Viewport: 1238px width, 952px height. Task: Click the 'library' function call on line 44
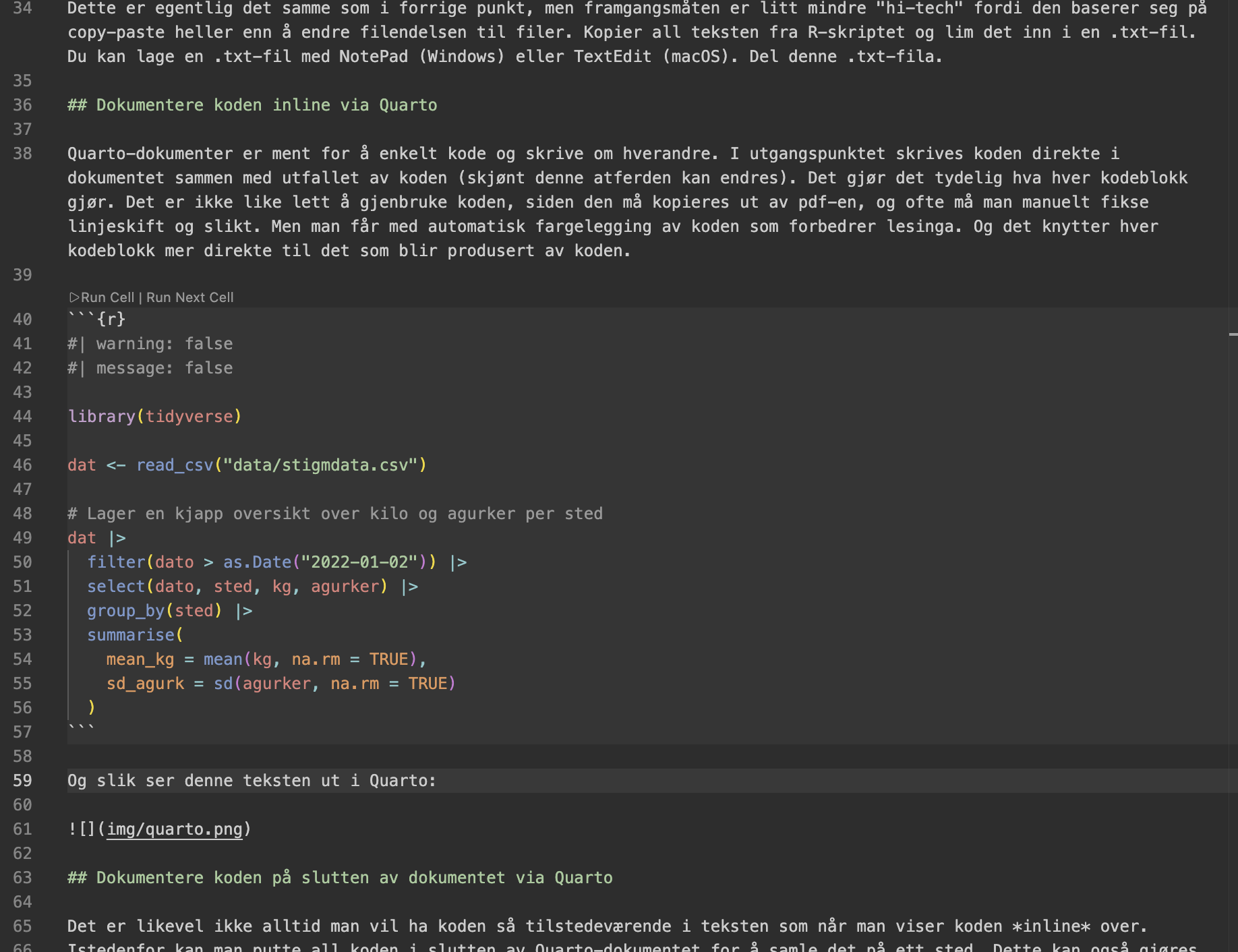pyautogui.click(x=101, y=417)
